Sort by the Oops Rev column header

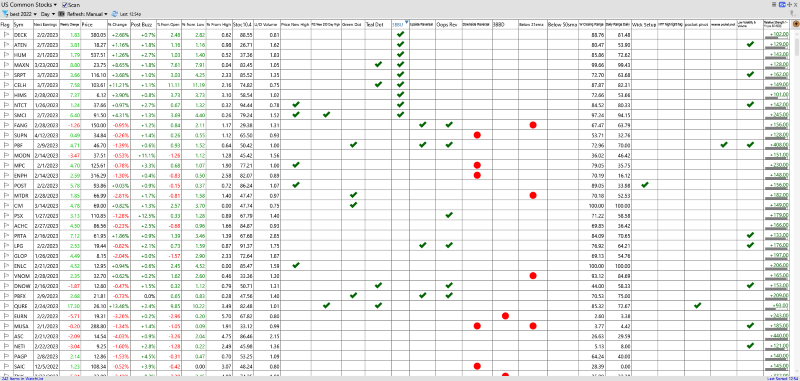pyautogui.click(x=448, y=24)
